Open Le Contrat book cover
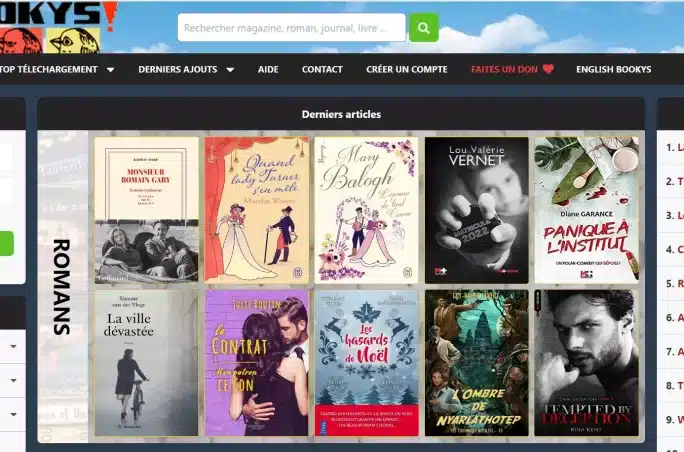Viewport: 684px width, 452px height. pyautogui.click(x=256, y=363)
